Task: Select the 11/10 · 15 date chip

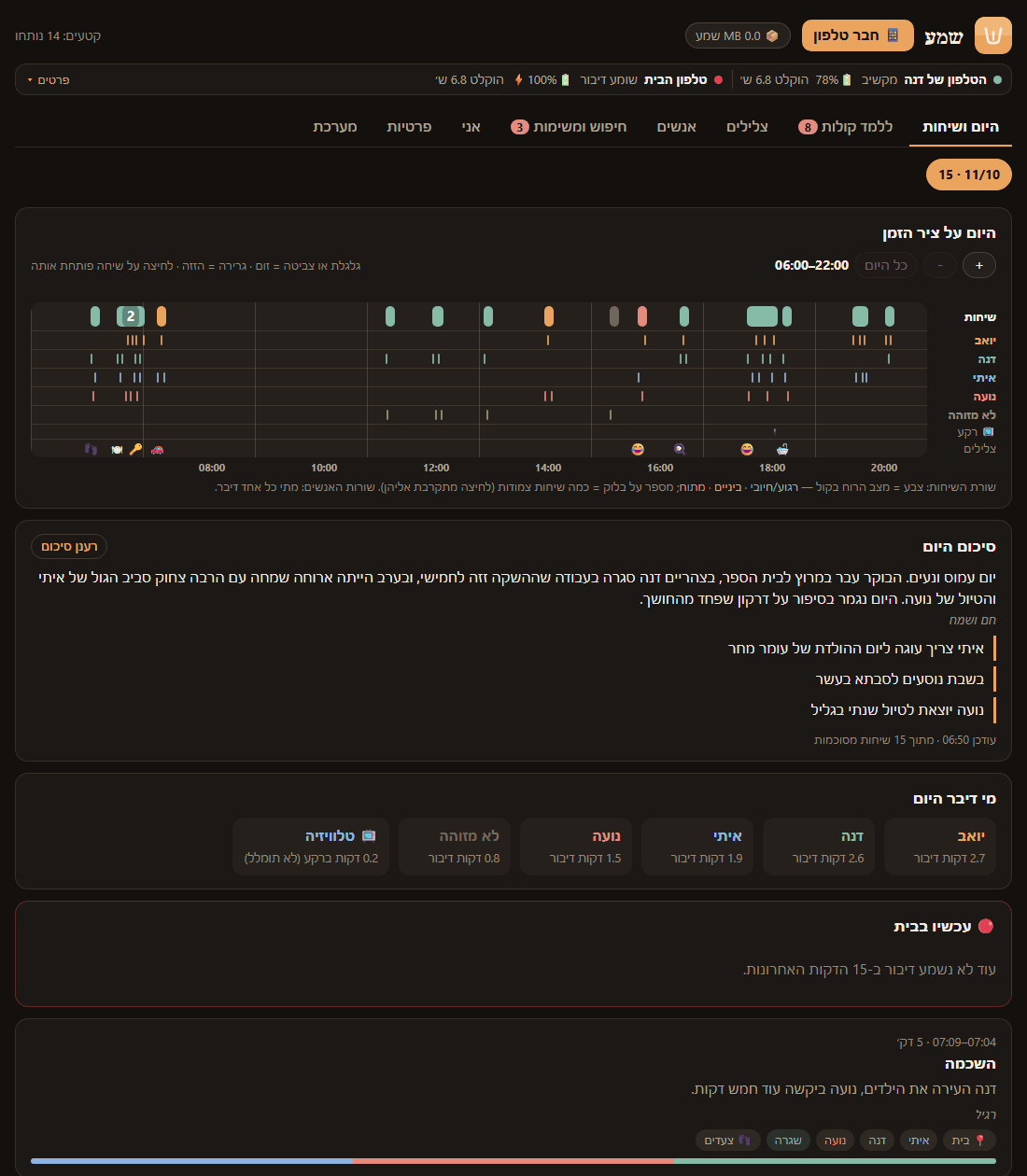Action: point(969,175)
